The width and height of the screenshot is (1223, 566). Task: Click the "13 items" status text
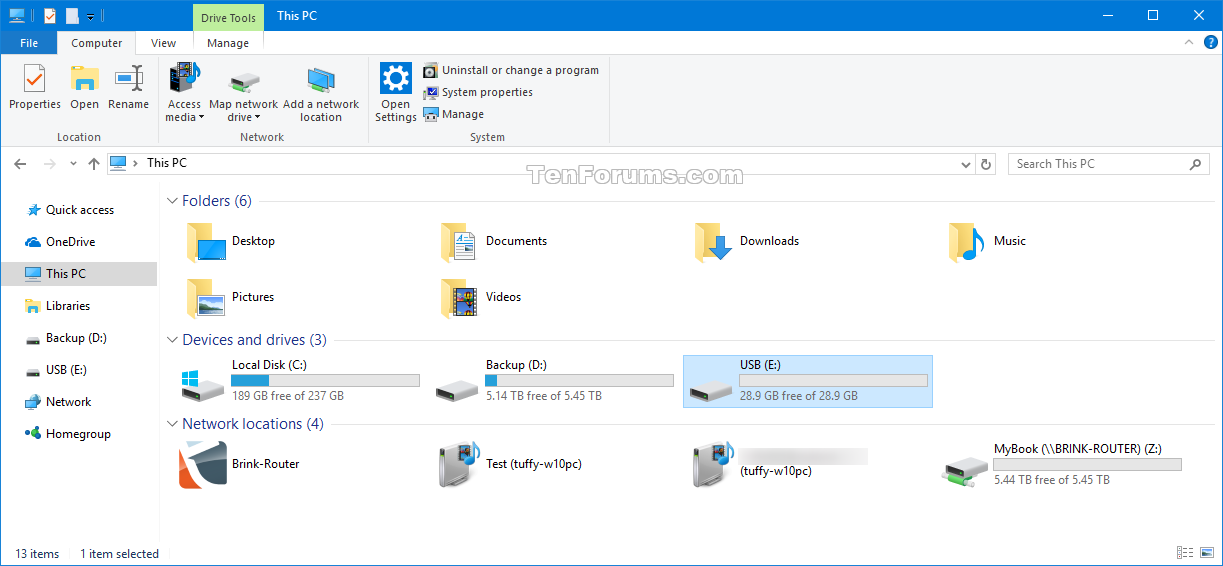pyautogui.click(x=37, y=554)
